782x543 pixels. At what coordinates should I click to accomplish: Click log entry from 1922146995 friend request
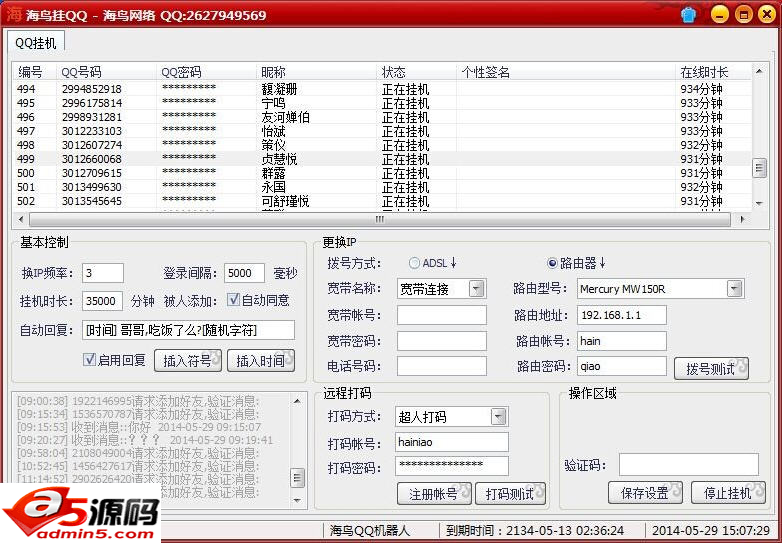tap(138, 401)
